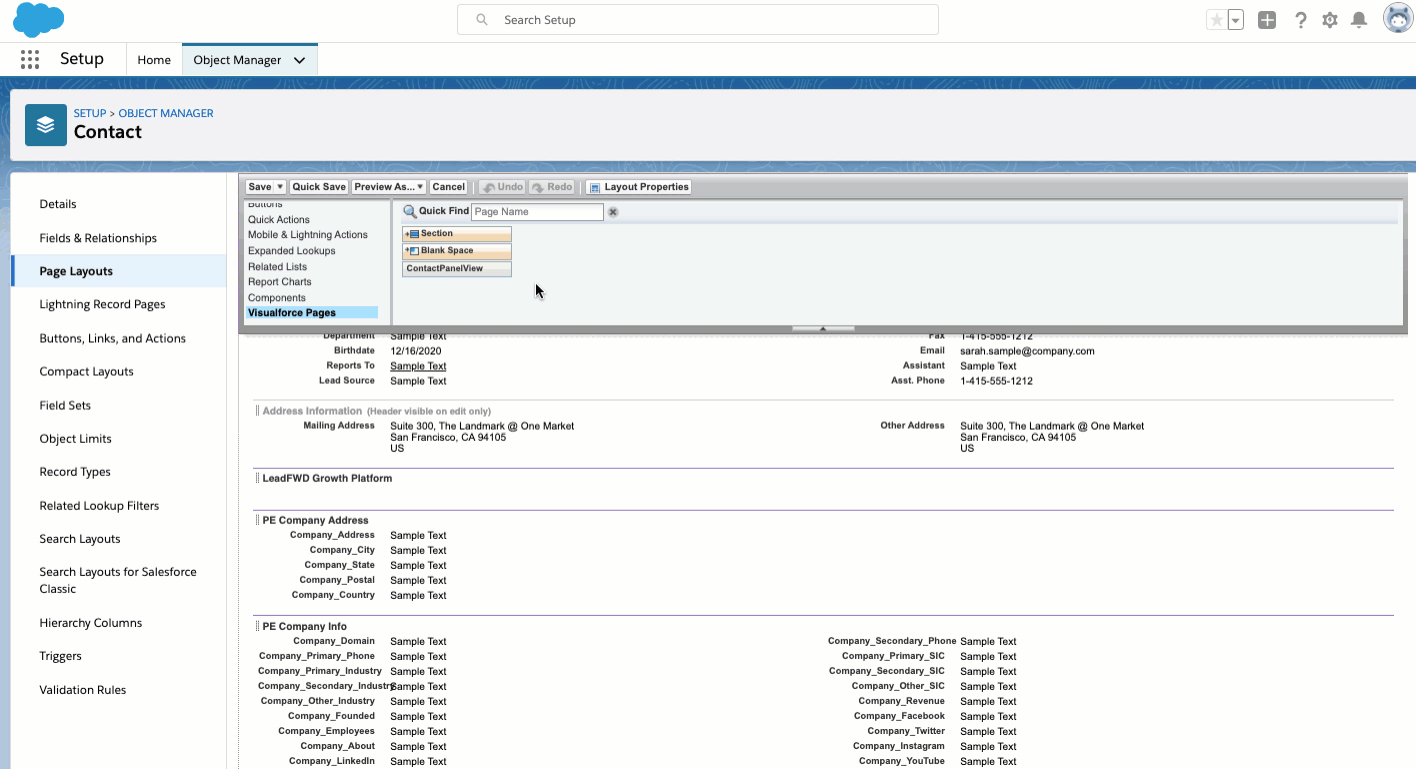The image size is (1416, 769).
Task: Click the Blank Space palette item icon
Action: [x=412, y=251]
